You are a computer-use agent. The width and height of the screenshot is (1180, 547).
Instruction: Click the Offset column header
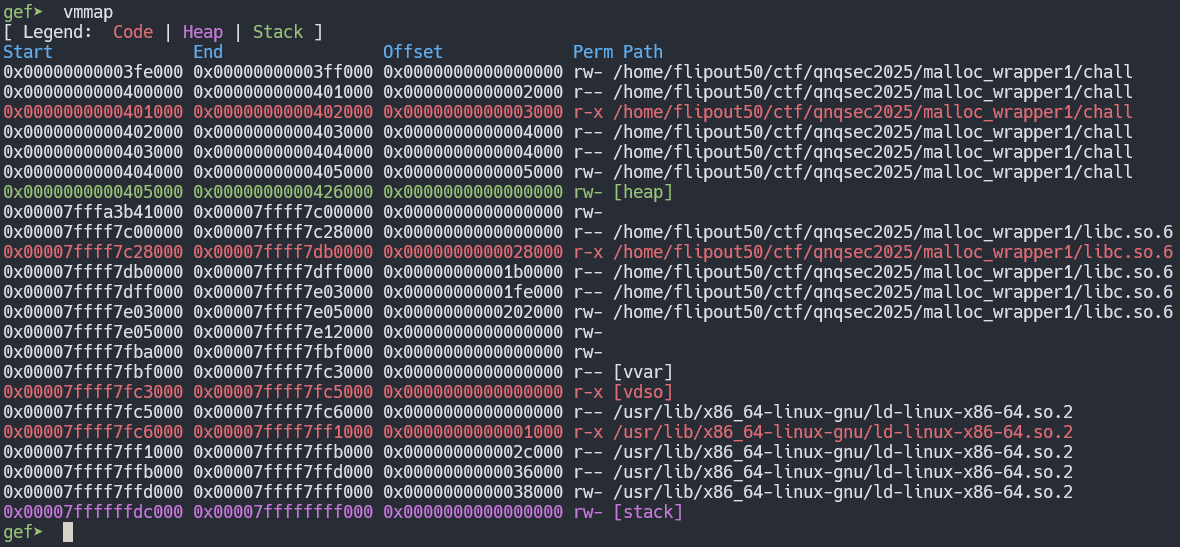point(412,52)
